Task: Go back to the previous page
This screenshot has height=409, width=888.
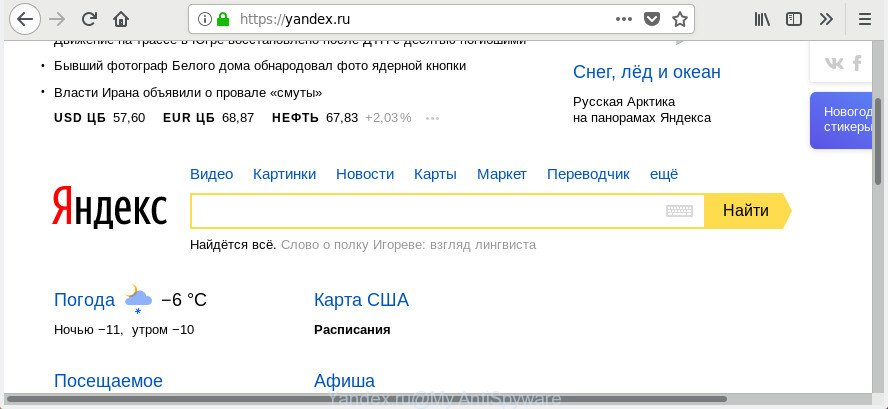Action: click(24, 19)
